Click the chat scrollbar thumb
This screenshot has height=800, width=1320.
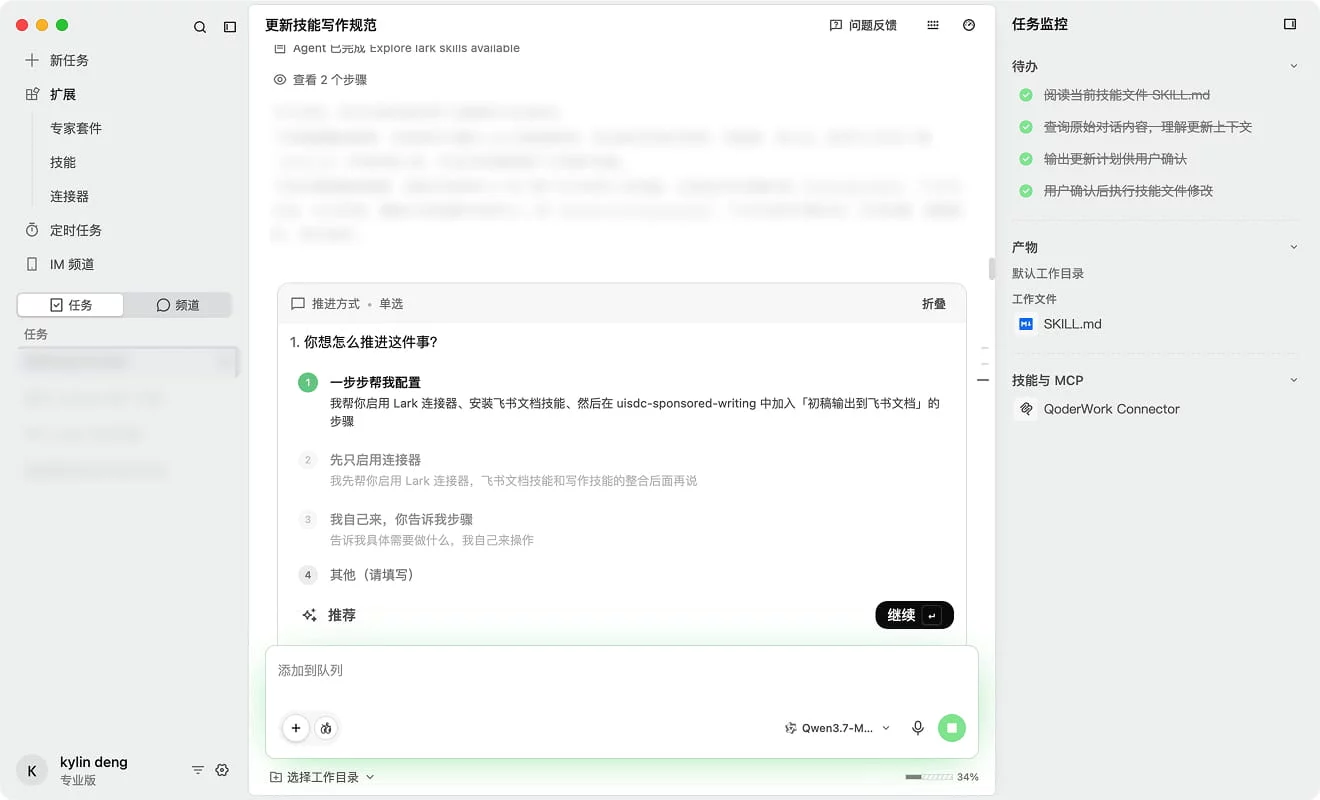992,268
